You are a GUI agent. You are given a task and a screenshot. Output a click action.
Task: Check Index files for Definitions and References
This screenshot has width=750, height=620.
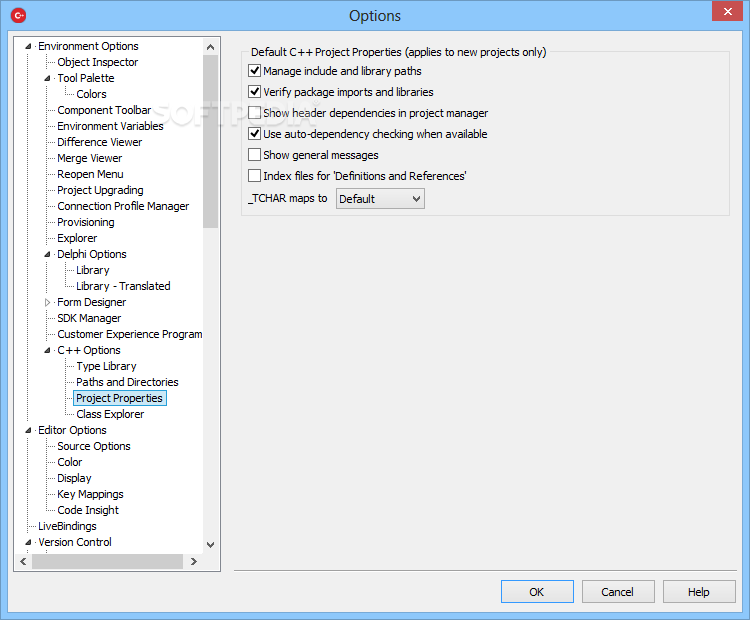tap(254, 176)
